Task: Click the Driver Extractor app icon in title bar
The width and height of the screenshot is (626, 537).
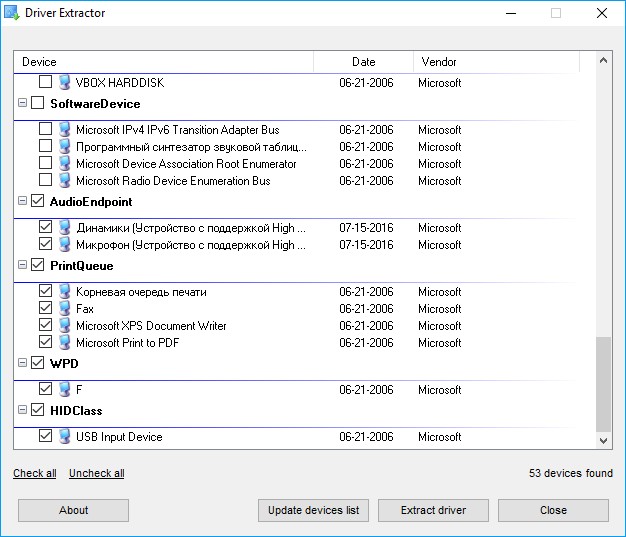Action: point(12,13)
